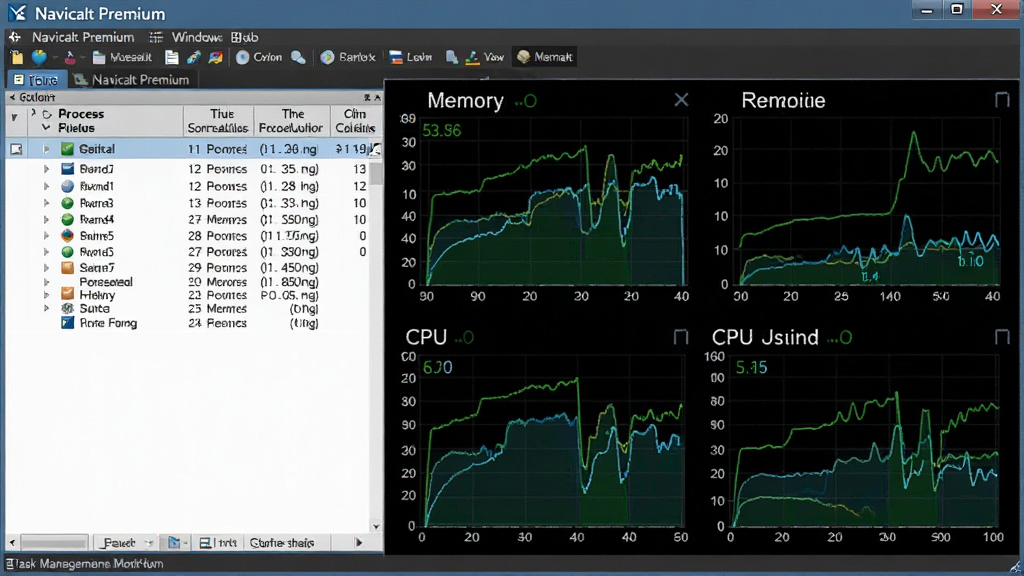The image size is (1024, 576).
Task: Click the stacked pages toolbar icon
Action: (451, 57)
